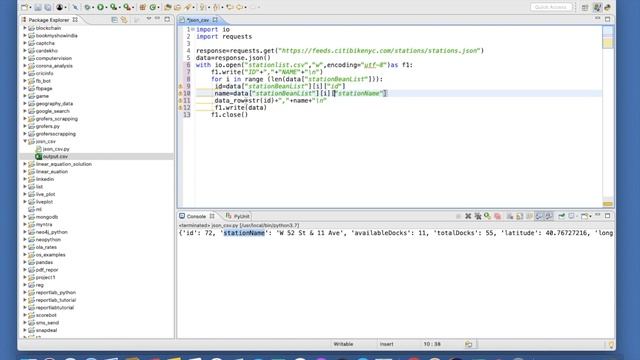
Task: Click the tip lightbulb icon in status bar
Action: point(611,345)
